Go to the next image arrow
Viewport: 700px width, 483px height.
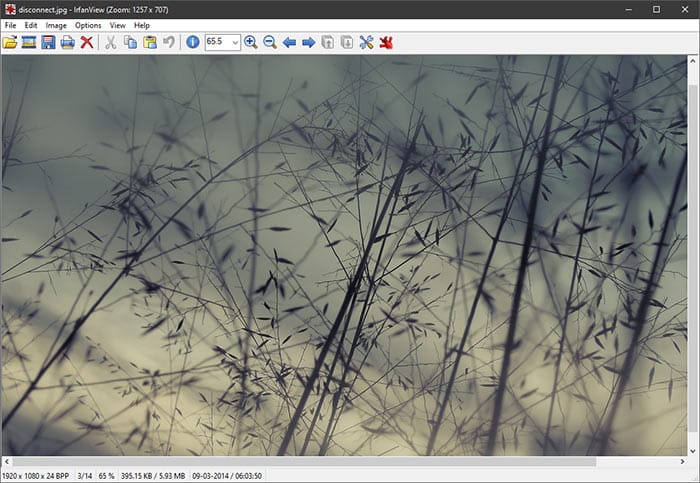tap(308, 43)
